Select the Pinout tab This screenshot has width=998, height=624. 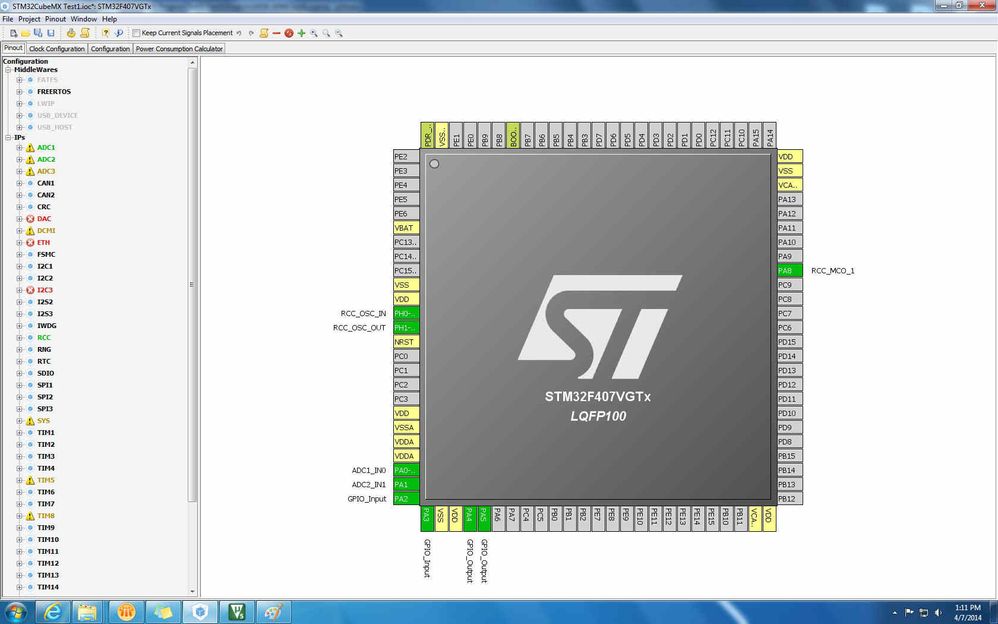point(13,48)
